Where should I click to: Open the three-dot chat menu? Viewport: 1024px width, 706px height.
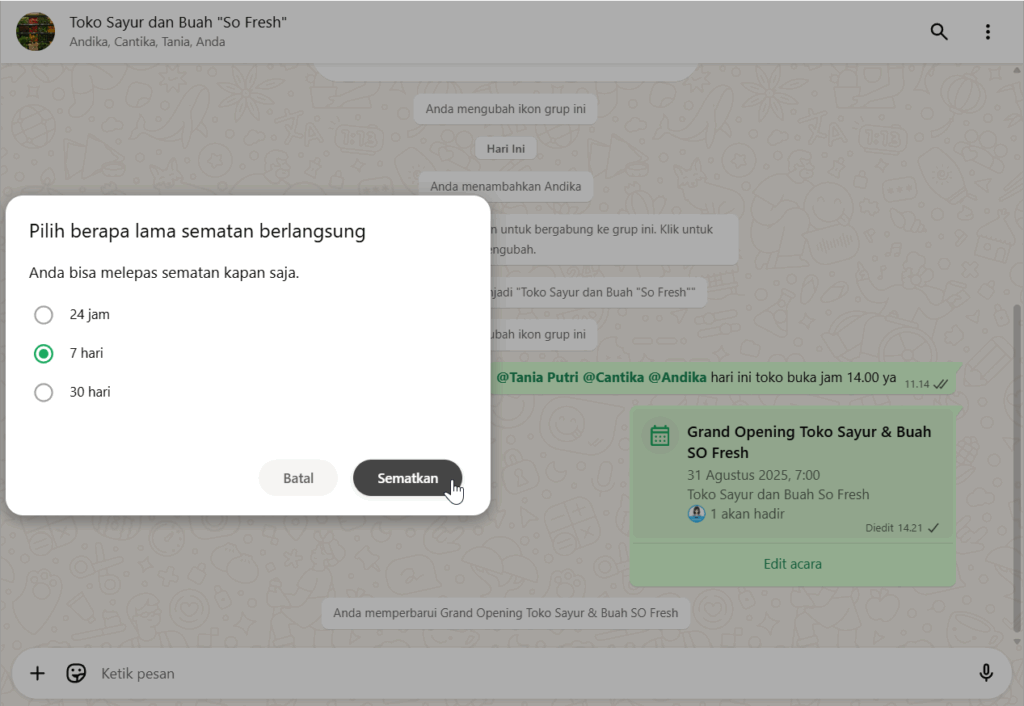point(987,32)
